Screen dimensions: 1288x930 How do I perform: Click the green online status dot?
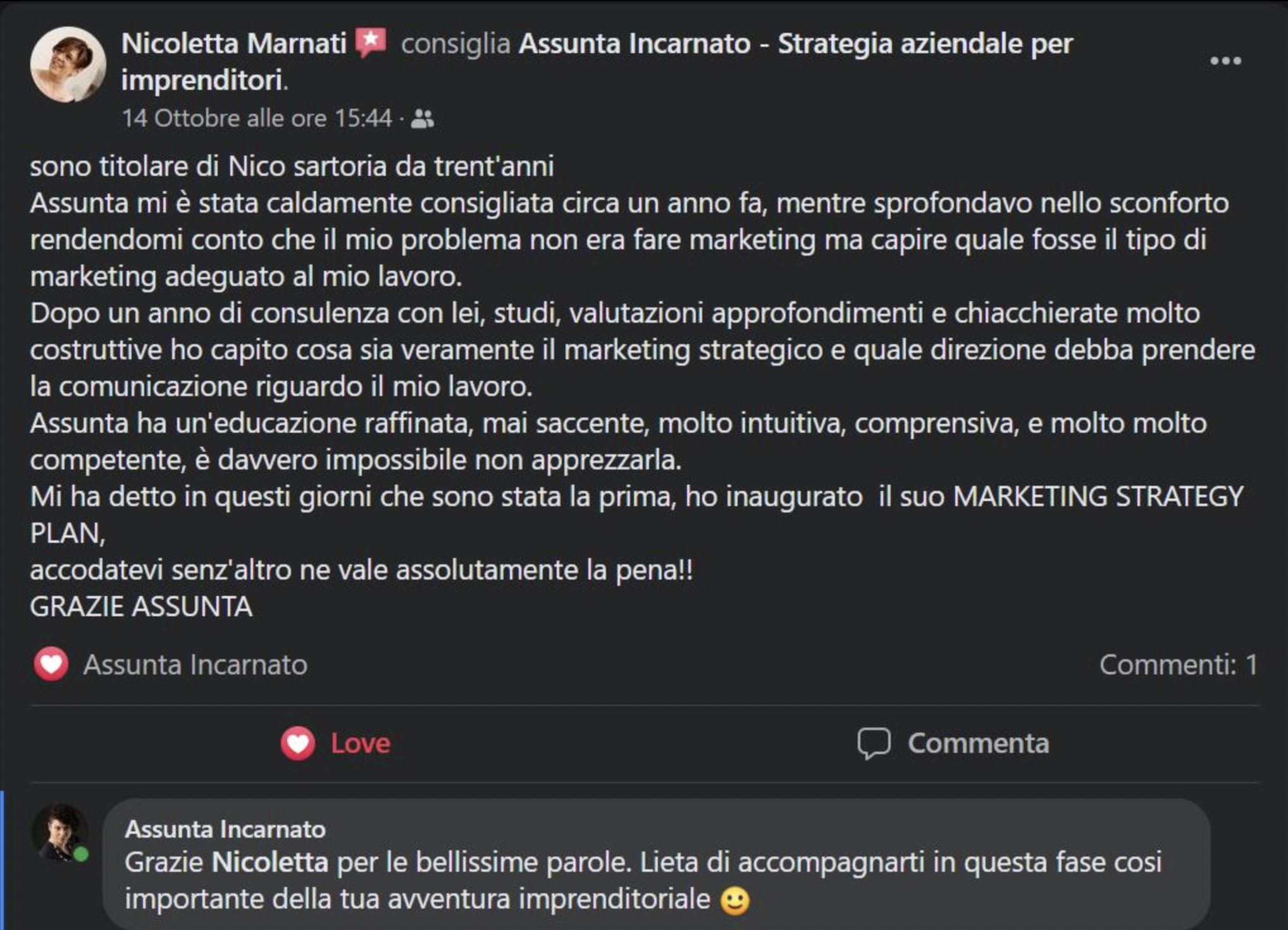(81, 855)
